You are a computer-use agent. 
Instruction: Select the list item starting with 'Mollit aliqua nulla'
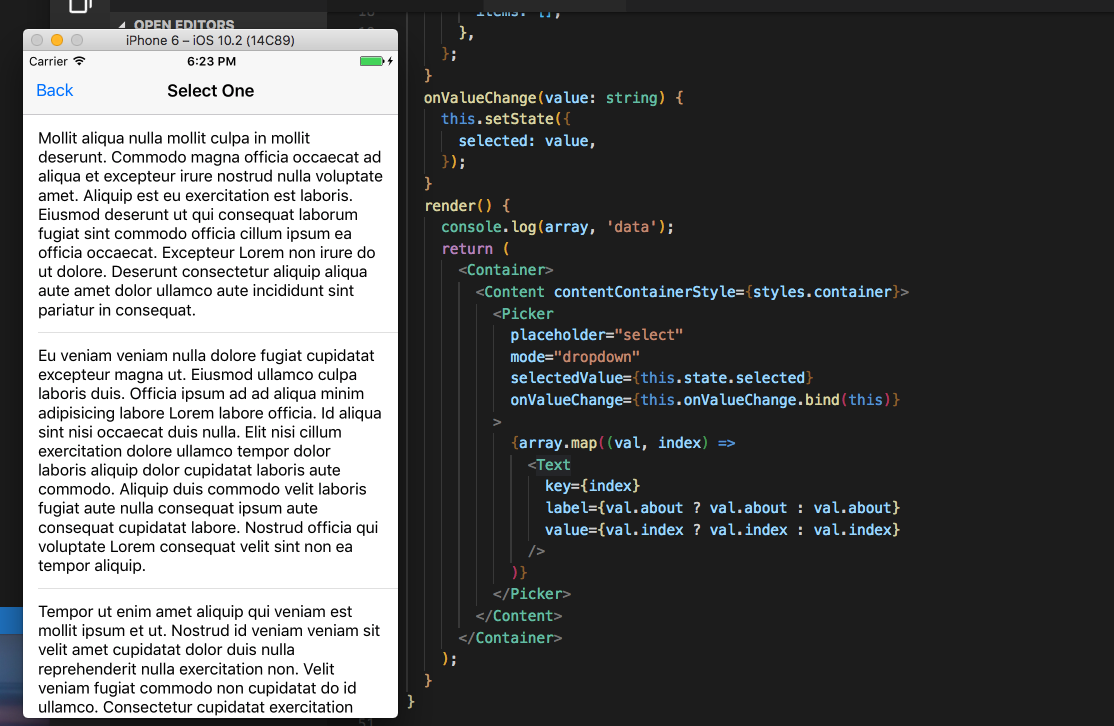click(210, 224)
